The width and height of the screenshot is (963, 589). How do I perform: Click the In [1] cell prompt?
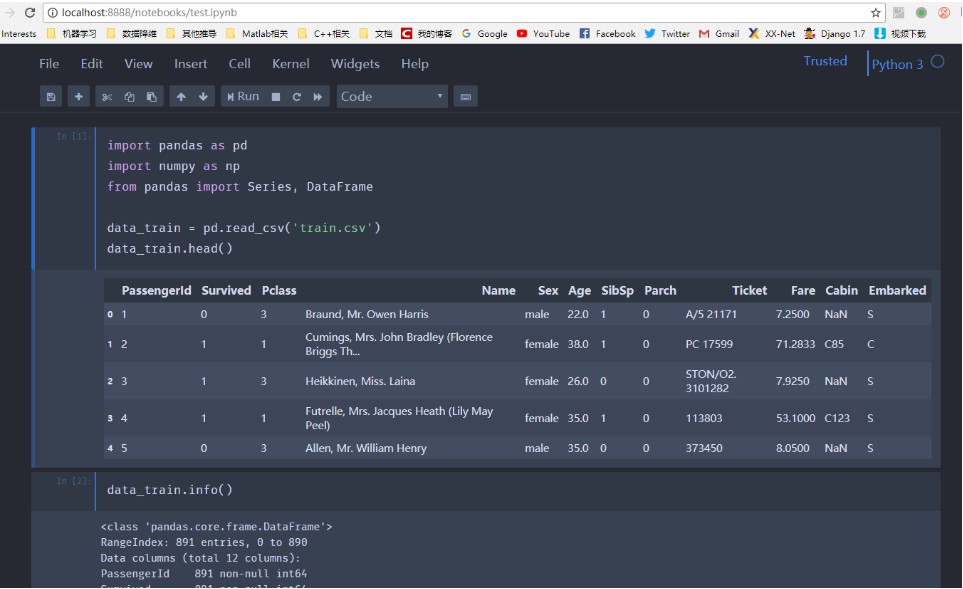tap(72, 136)
